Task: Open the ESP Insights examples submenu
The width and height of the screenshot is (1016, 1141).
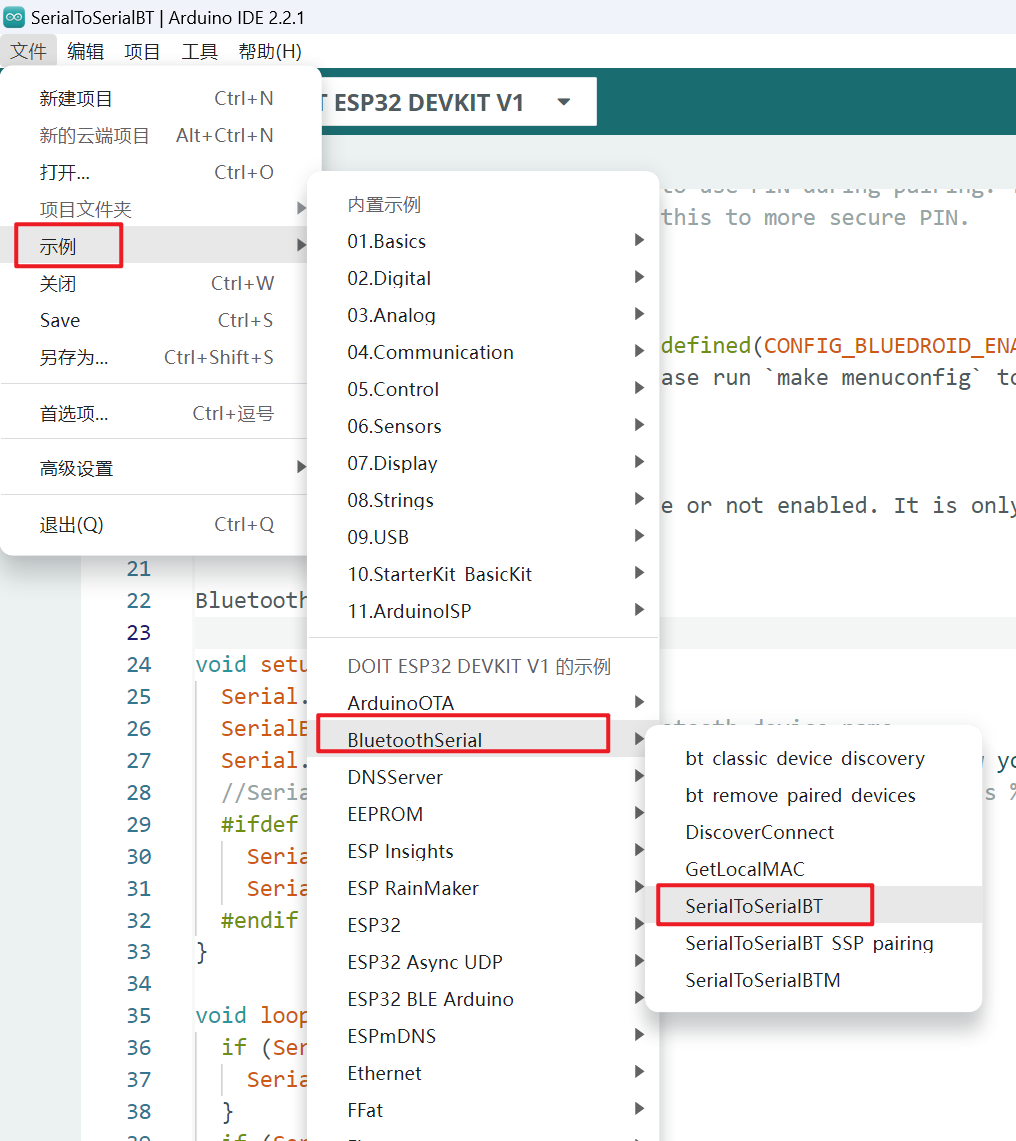Action: point(483,851)
